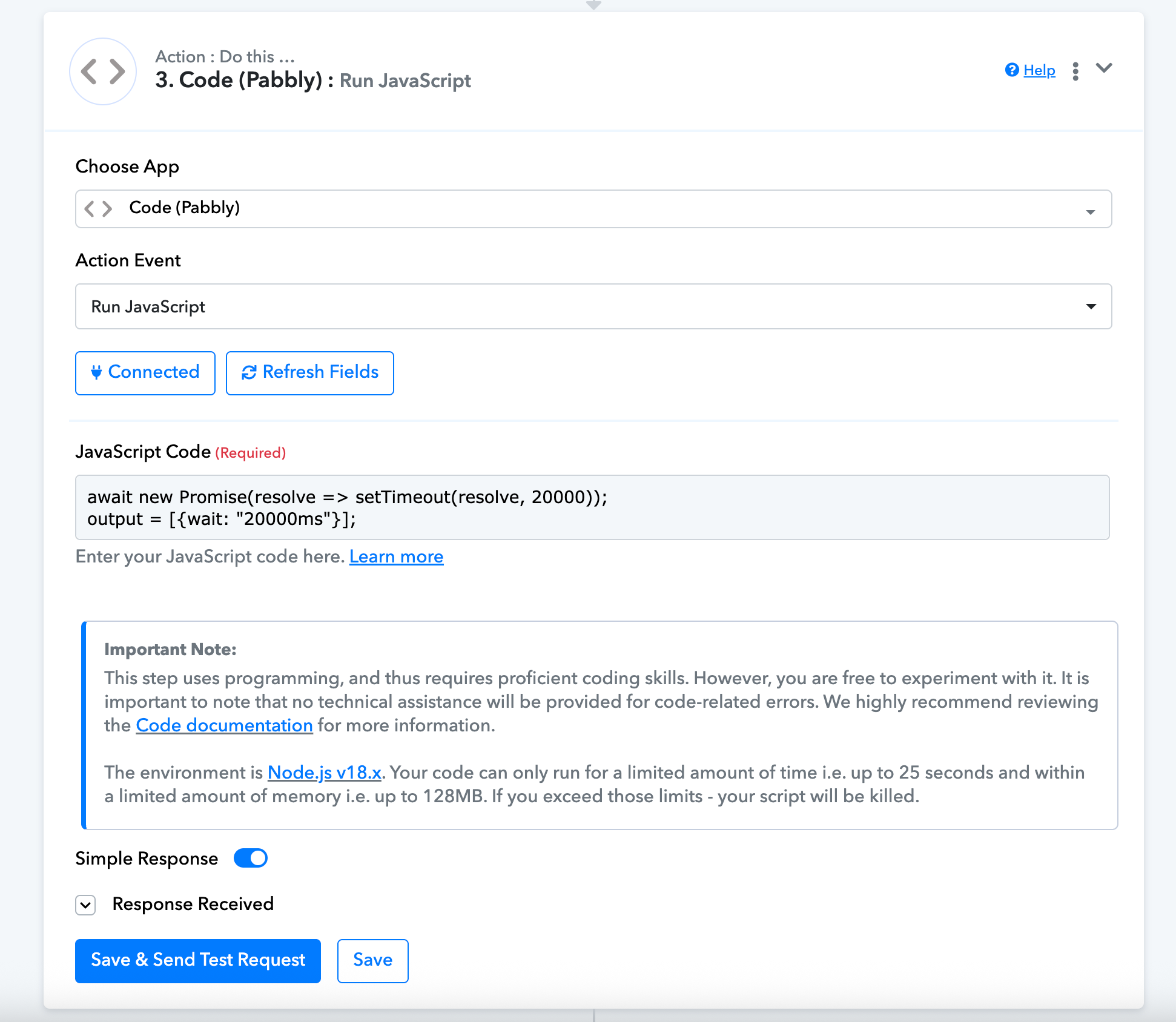This screenshot has width=1176, height=1022.
Task: Open the Action Event Run JavaScript dropdown
Action: point(593,306)
